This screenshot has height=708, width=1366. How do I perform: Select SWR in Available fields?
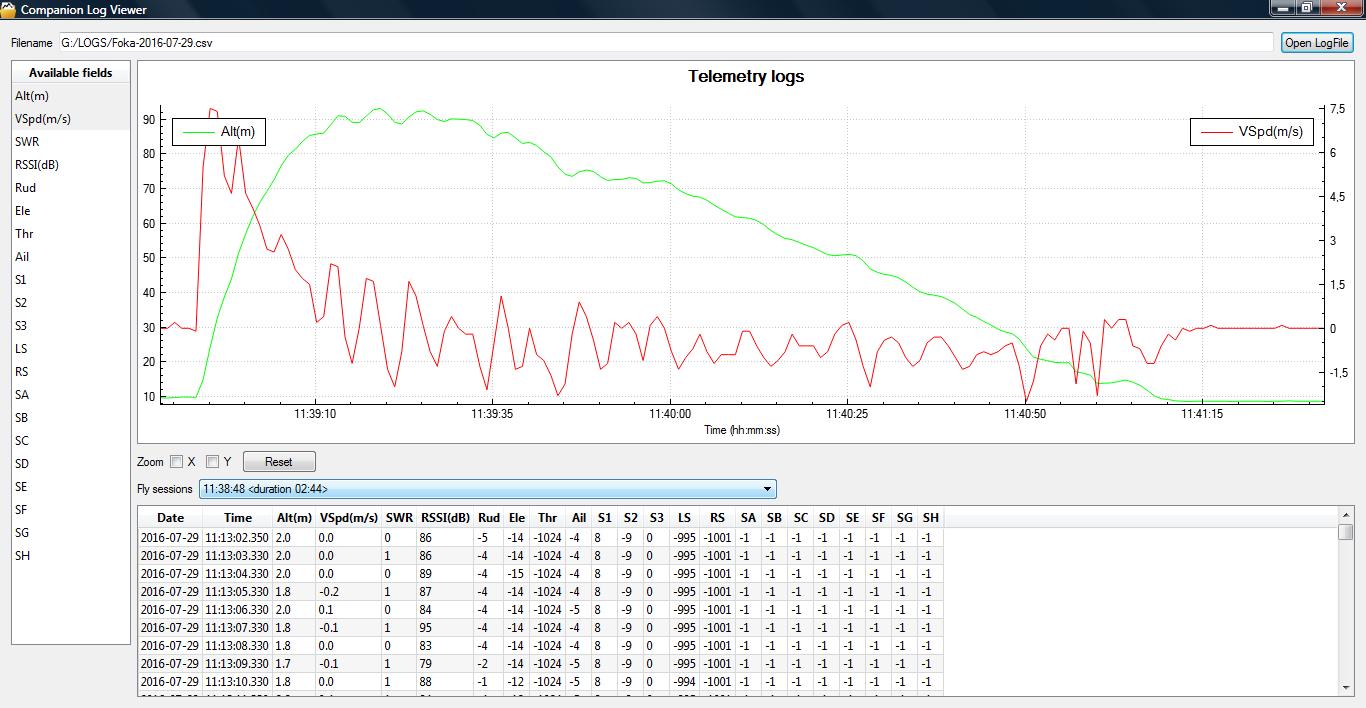pyautogui.click(x=71, y=142)
